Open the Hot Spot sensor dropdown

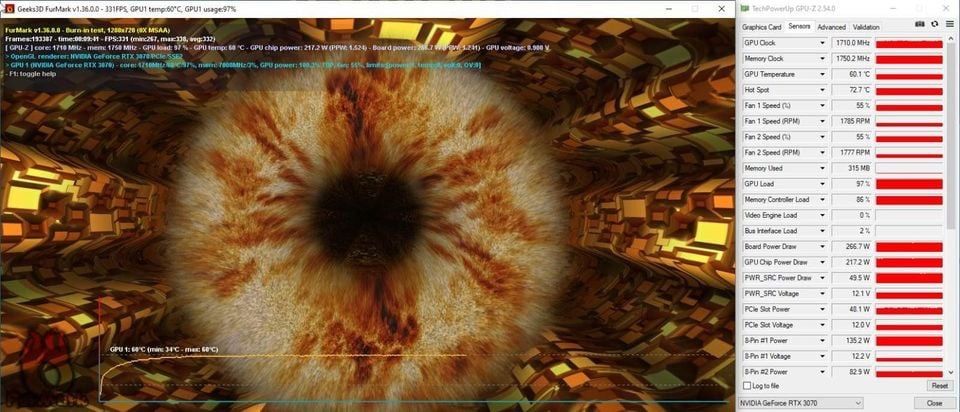(822, 90)
